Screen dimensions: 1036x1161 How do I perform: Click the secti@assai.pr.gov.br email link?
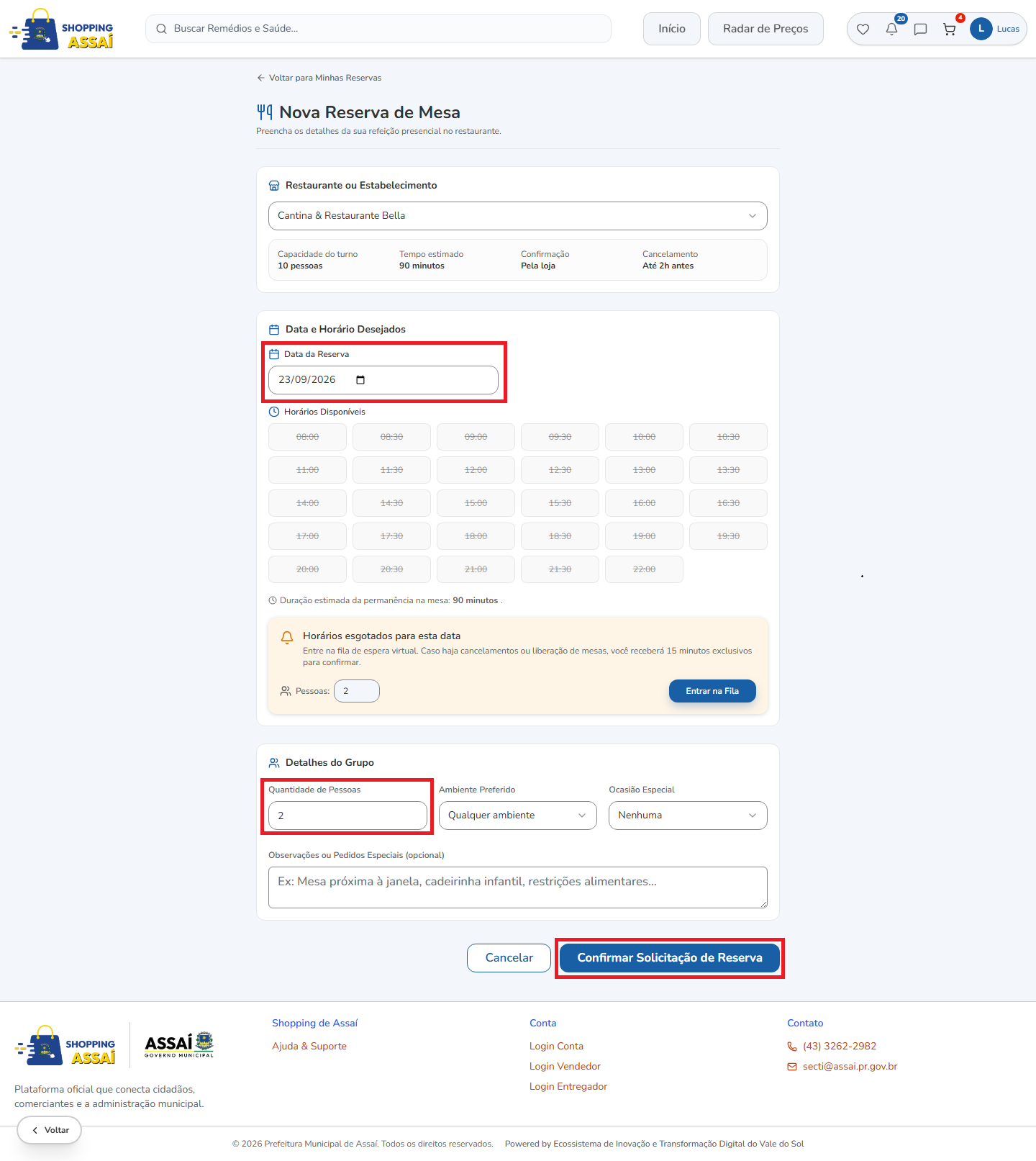850,1067
